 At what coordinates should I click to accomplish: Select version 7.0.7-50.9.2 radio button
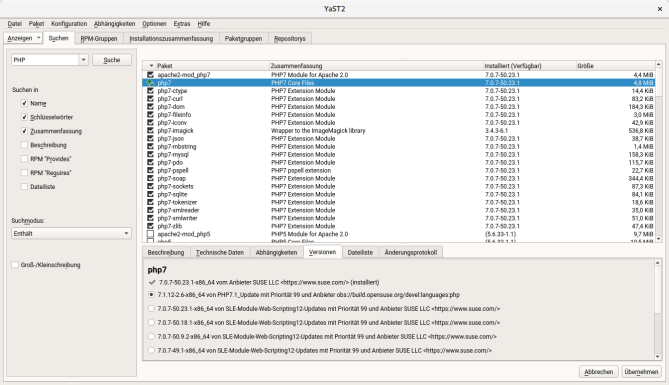151,336
